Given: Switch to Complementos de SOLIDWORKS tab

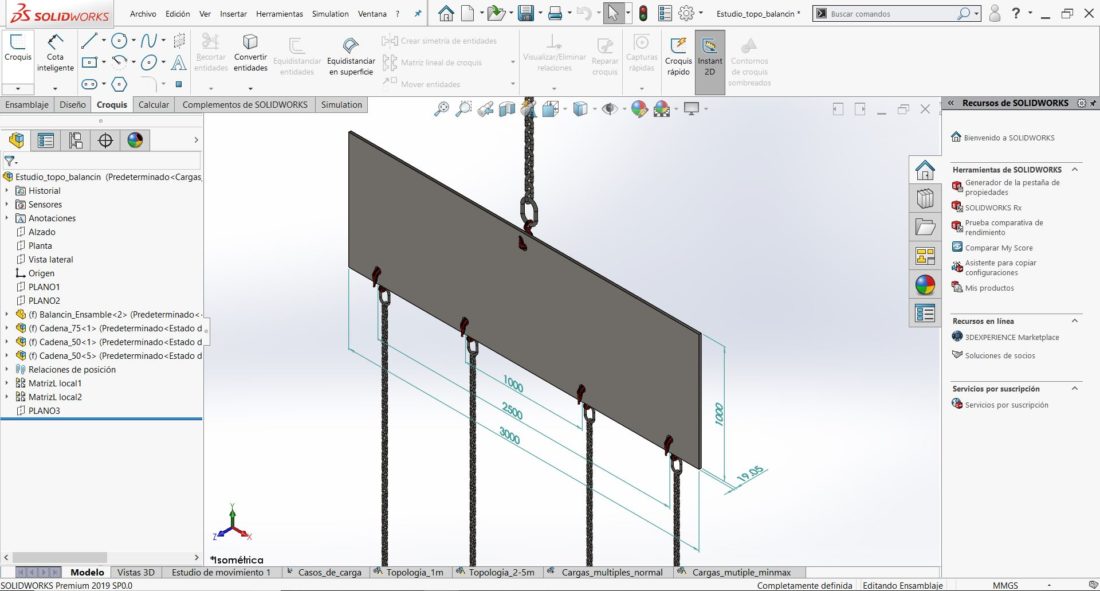Looking at the screenshot, I should (245, 105).
